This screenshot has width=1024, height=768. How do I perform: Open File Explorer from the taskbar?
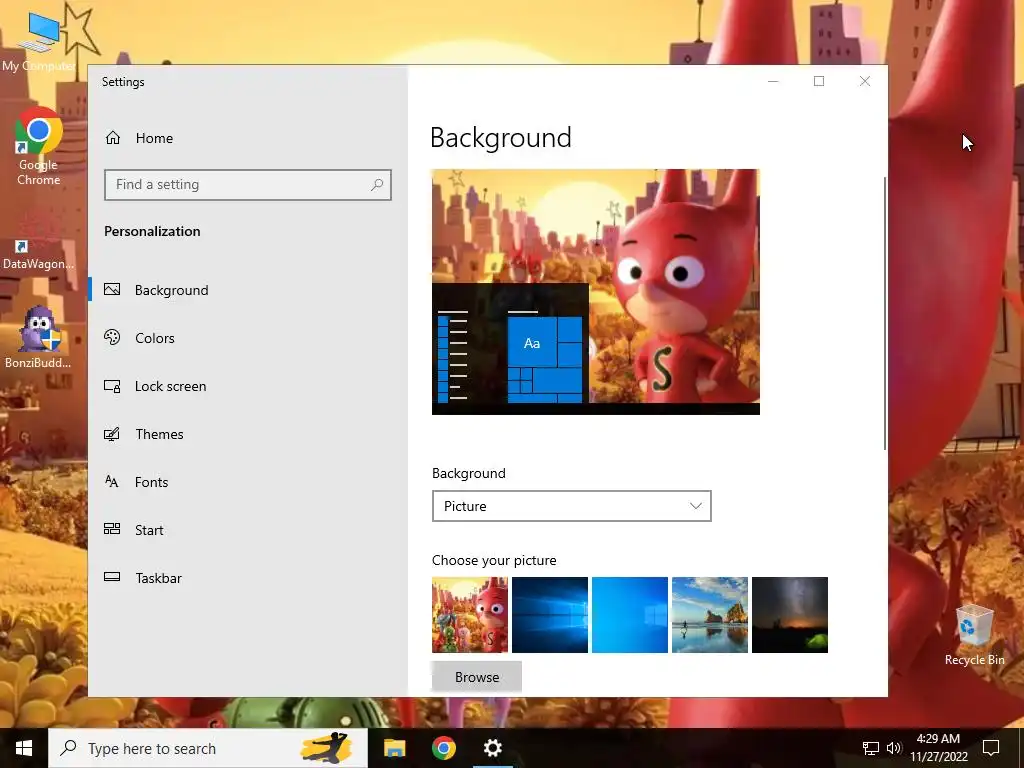coord(394,748)
